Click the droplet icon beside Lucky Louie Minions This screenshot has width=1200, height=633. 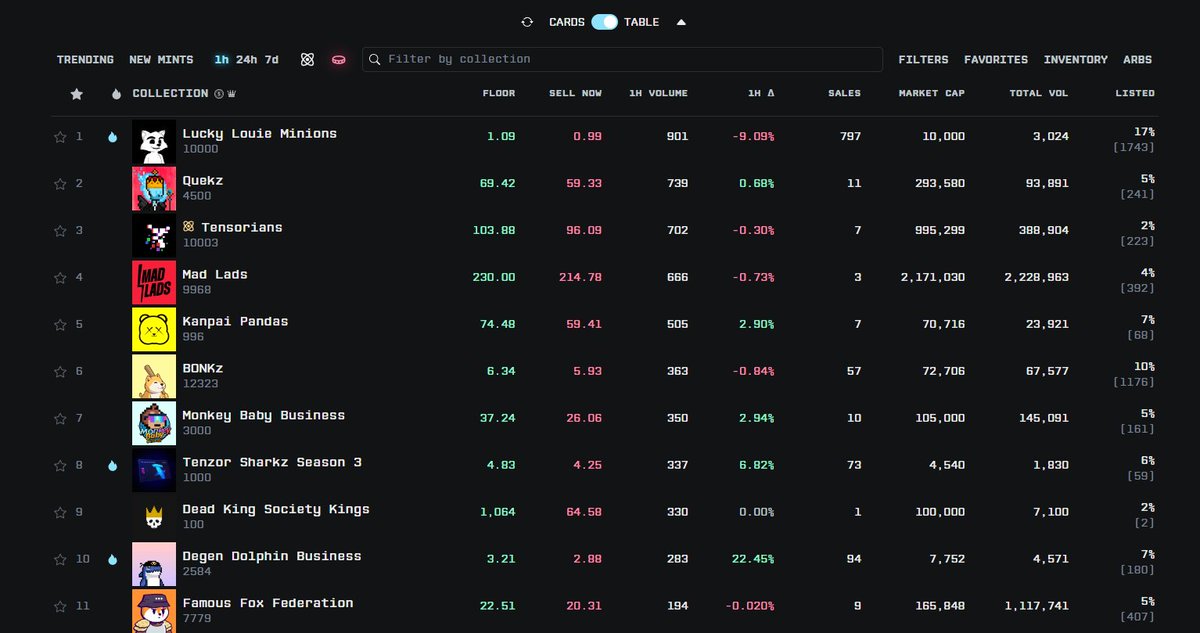112,137
